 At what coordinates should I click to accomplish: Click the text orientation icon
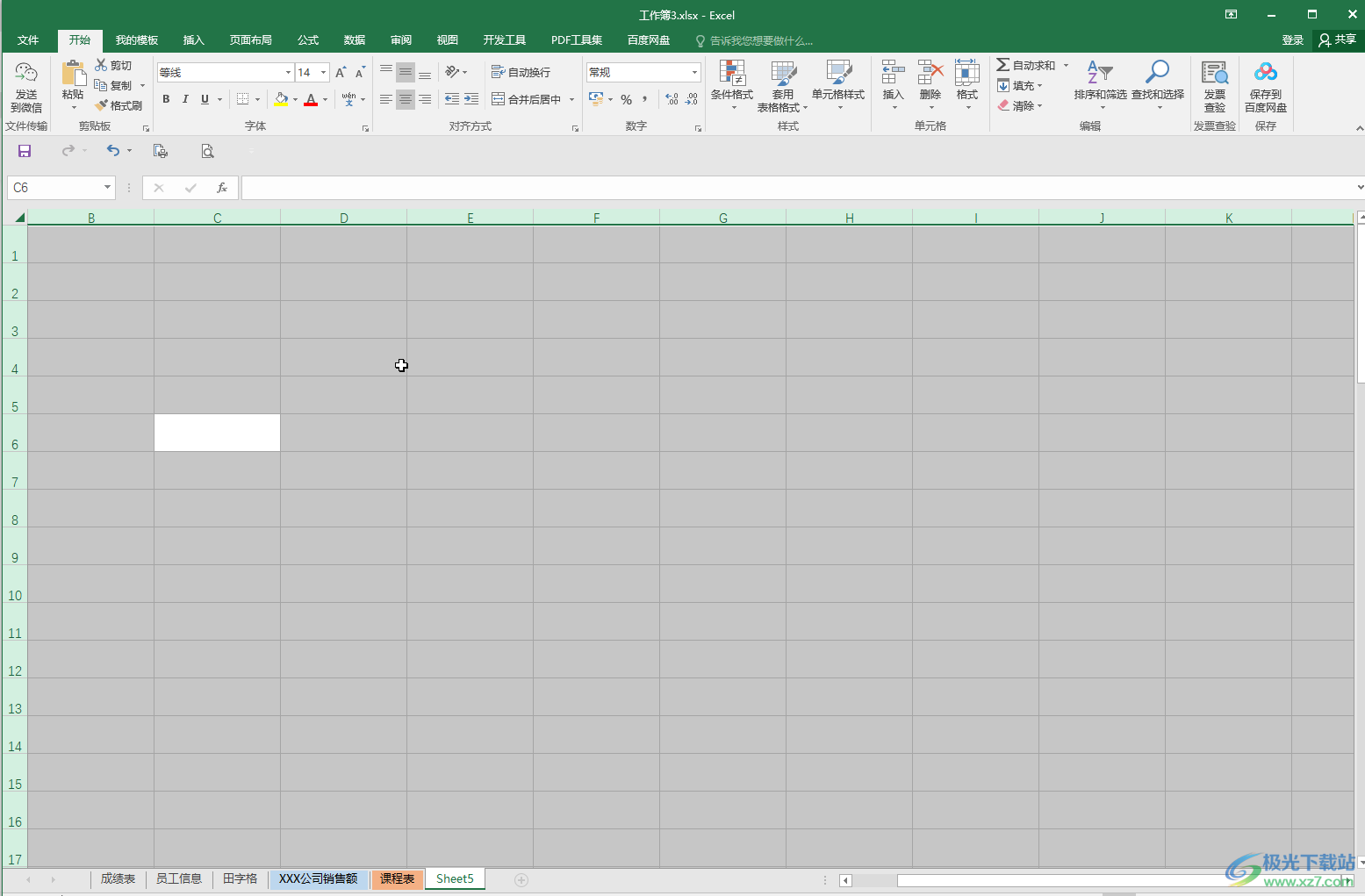452,72
